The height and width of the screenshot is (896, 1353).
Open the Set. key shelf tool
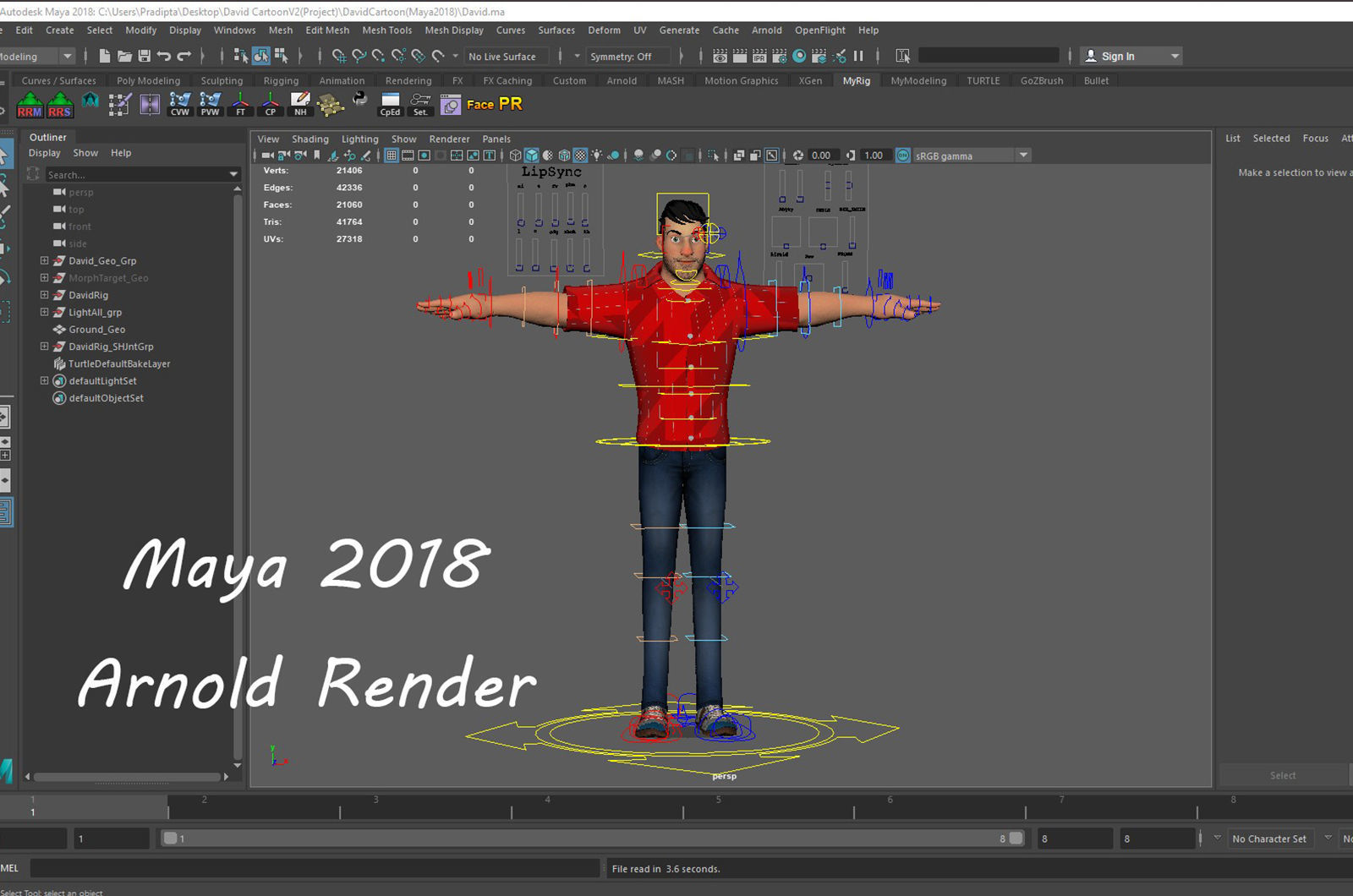click(420, 105)
